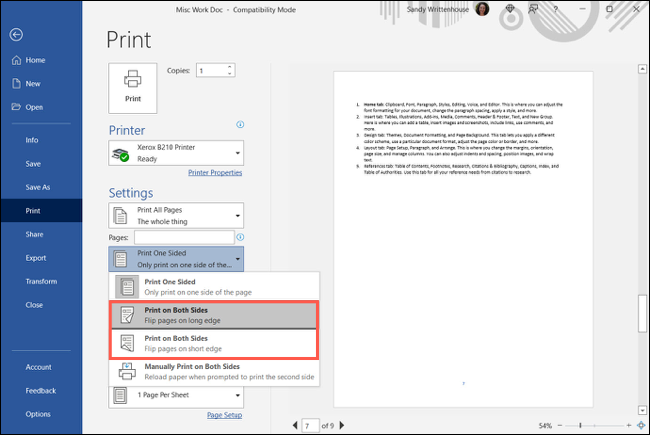Image resolution: width=650 pixels, height=435 pixels.
Task: Open the Printer Properties link
Action: tap(215, 173)
